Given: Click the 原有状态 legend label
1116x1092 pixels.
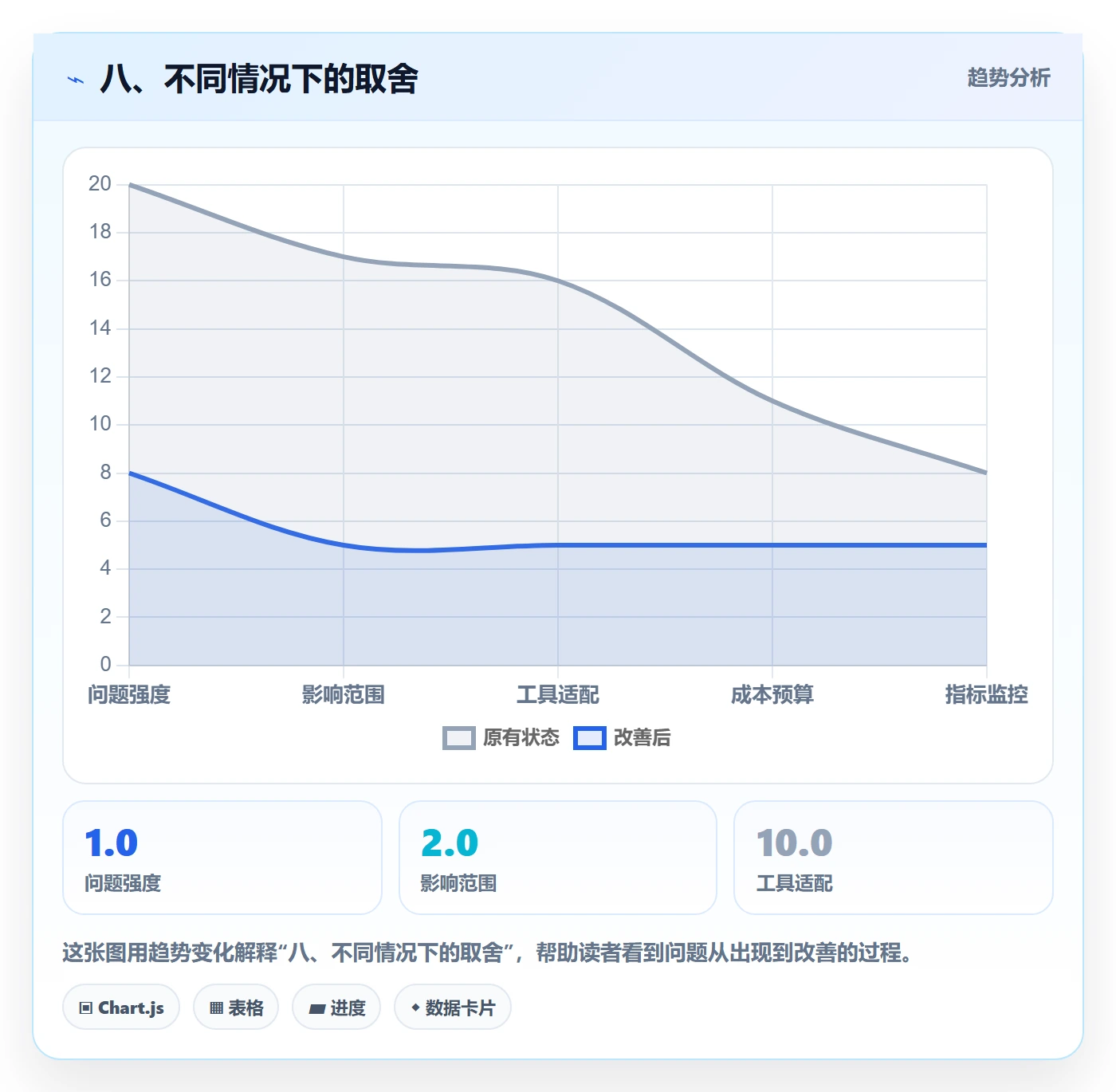Looking at the screenshot, I should tap(521, 738).
